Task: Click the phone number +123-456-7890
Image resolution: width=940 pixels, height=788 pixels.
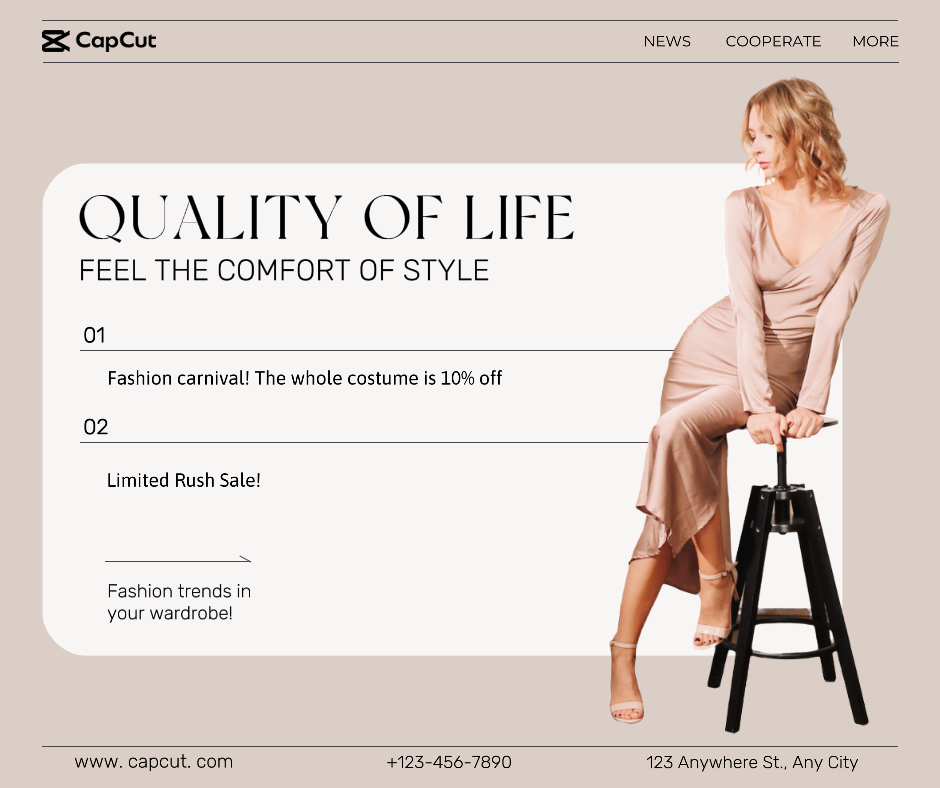Action: click(449, 762)
